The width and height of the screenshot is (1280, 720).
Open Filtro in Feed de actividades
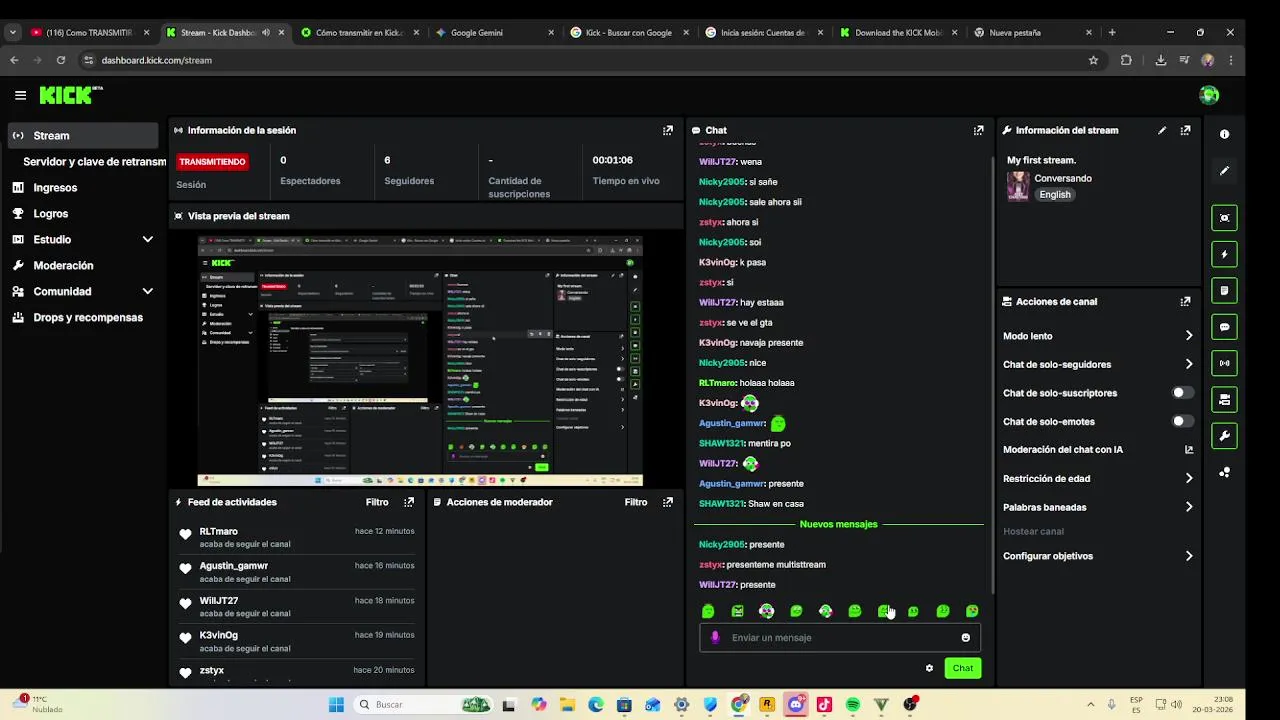(x=377, y=502)
